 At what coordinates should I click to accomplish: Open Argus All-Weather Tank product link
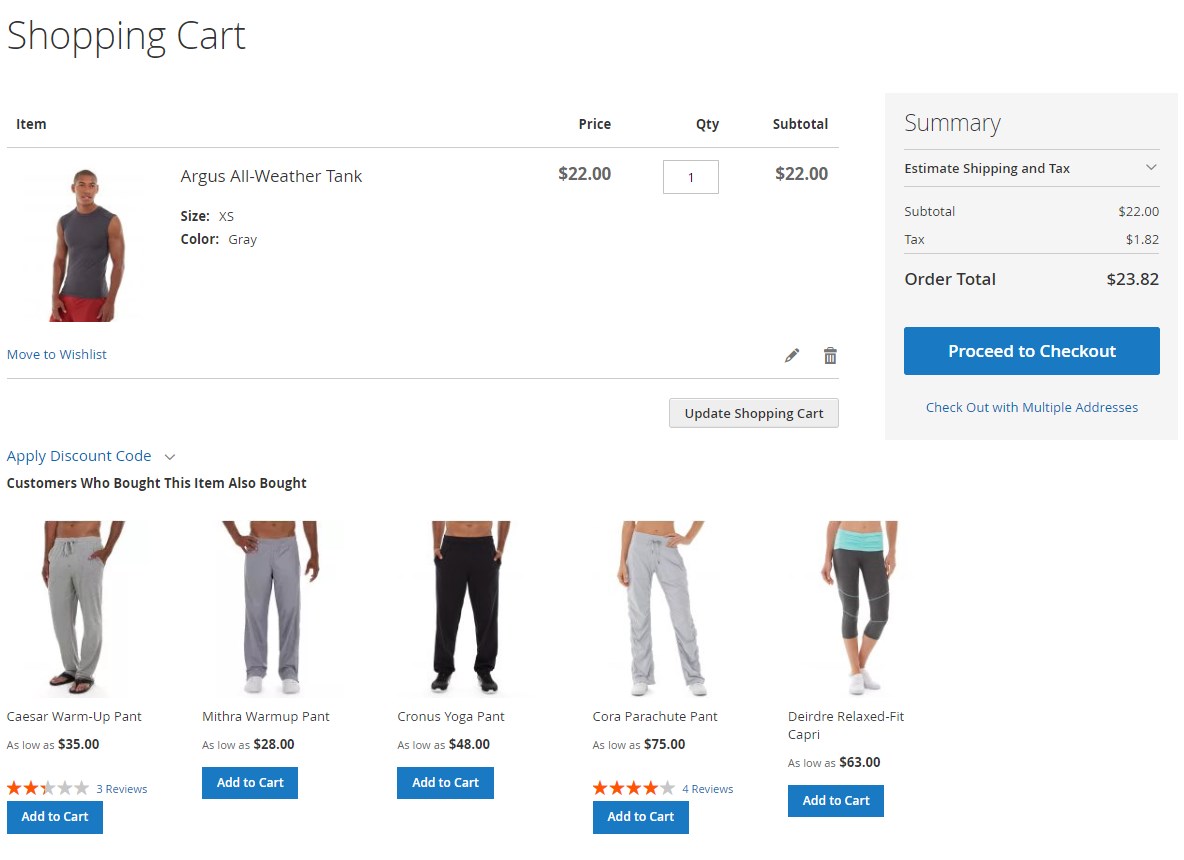pos(271,176)
